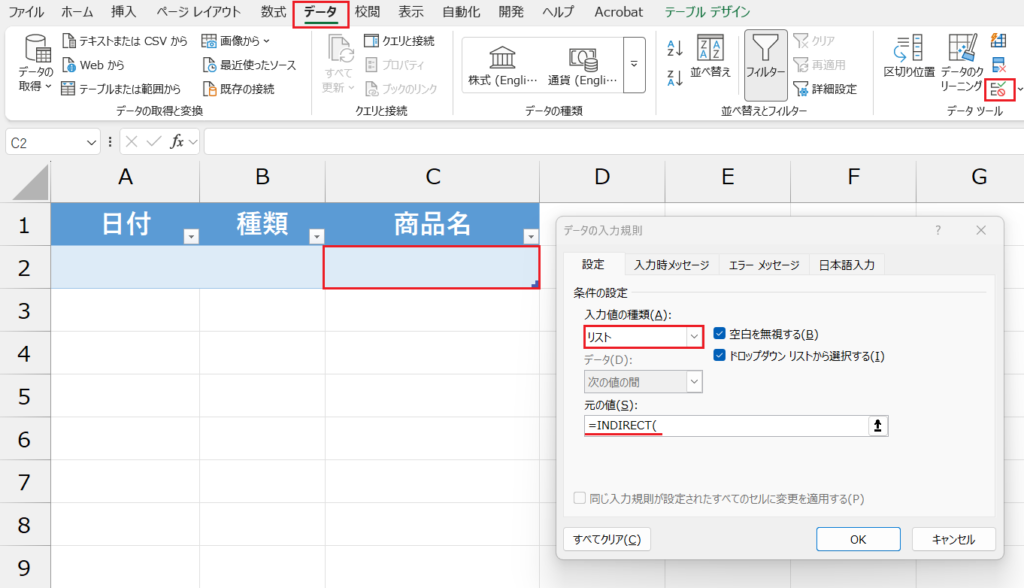Toggle ドロップダウン リストから選択する checkbox
Viewport: 1024px width, 588px height.
(720, 355)
